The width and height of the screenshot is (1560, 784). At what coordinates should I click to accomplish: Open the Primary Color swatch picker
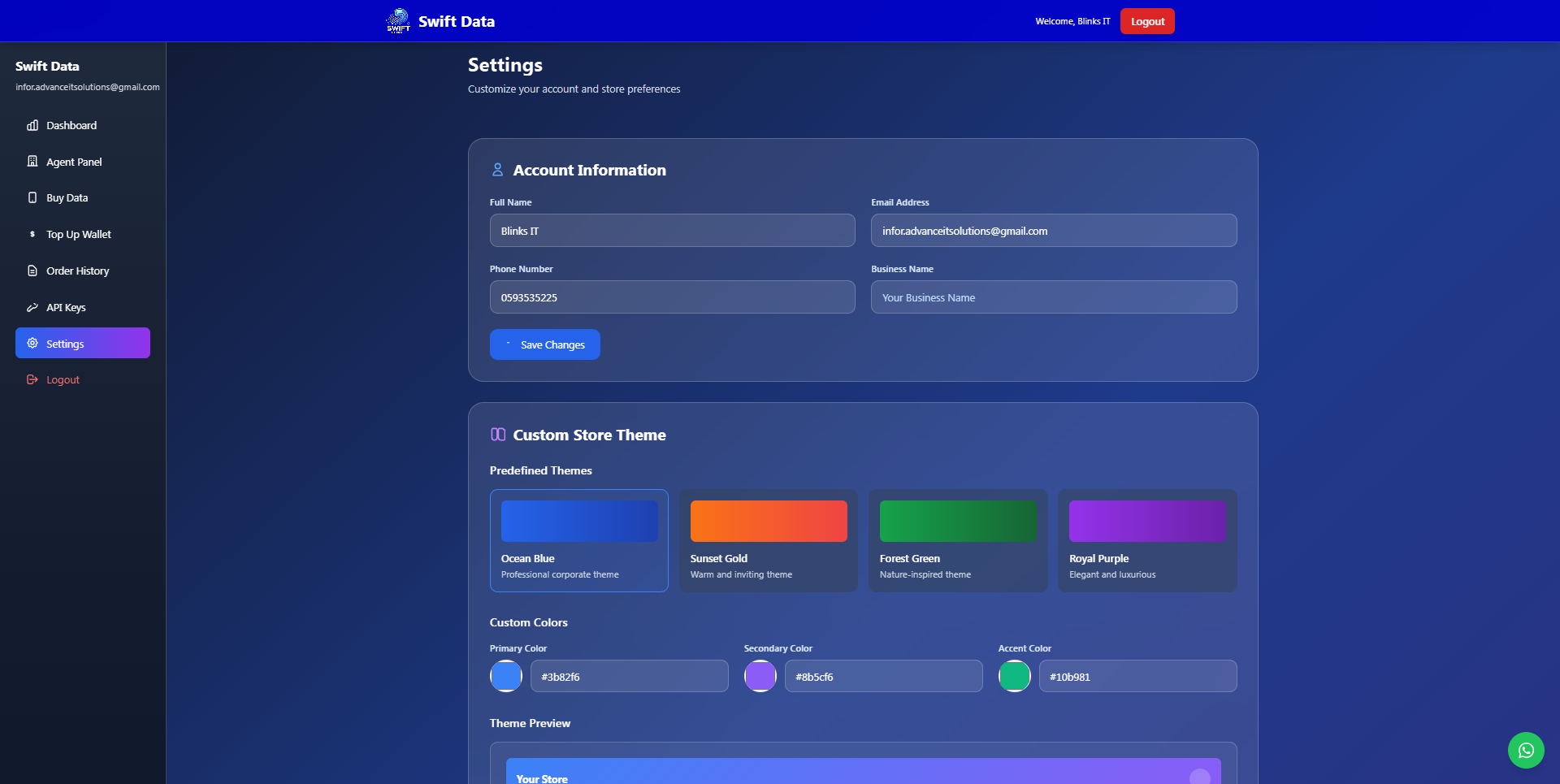pos(505,676)
